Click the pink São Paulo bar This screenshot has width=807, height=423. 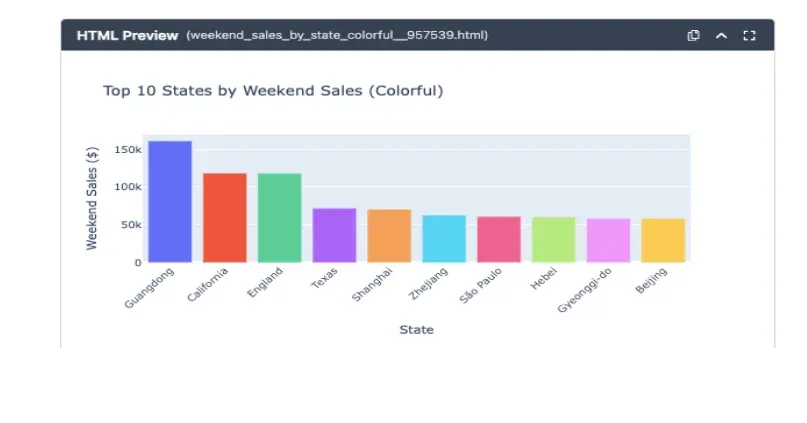coord(498,240)
